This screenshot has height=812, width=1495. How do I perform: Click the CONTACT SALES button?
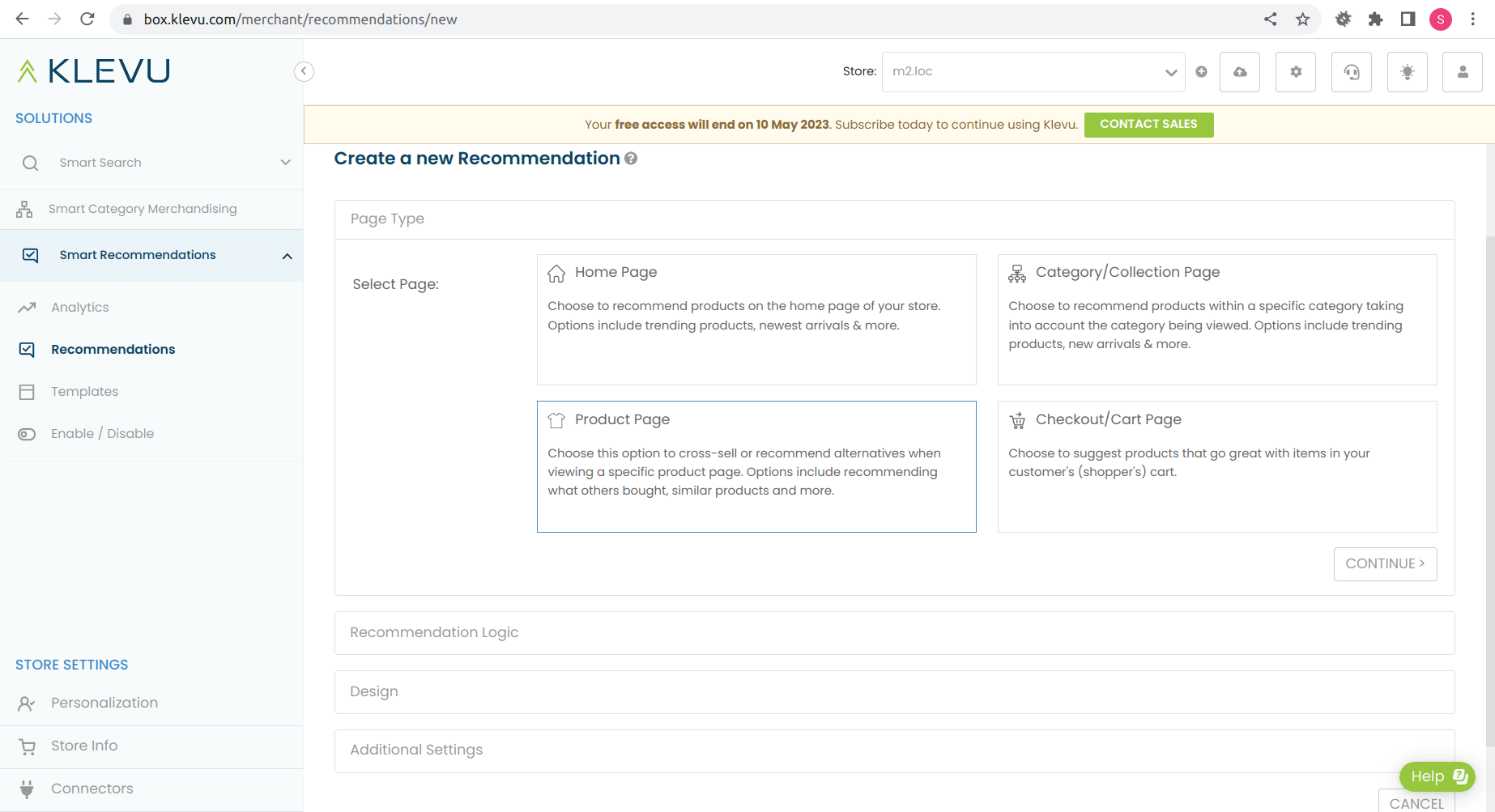[x=1148, y=125]
